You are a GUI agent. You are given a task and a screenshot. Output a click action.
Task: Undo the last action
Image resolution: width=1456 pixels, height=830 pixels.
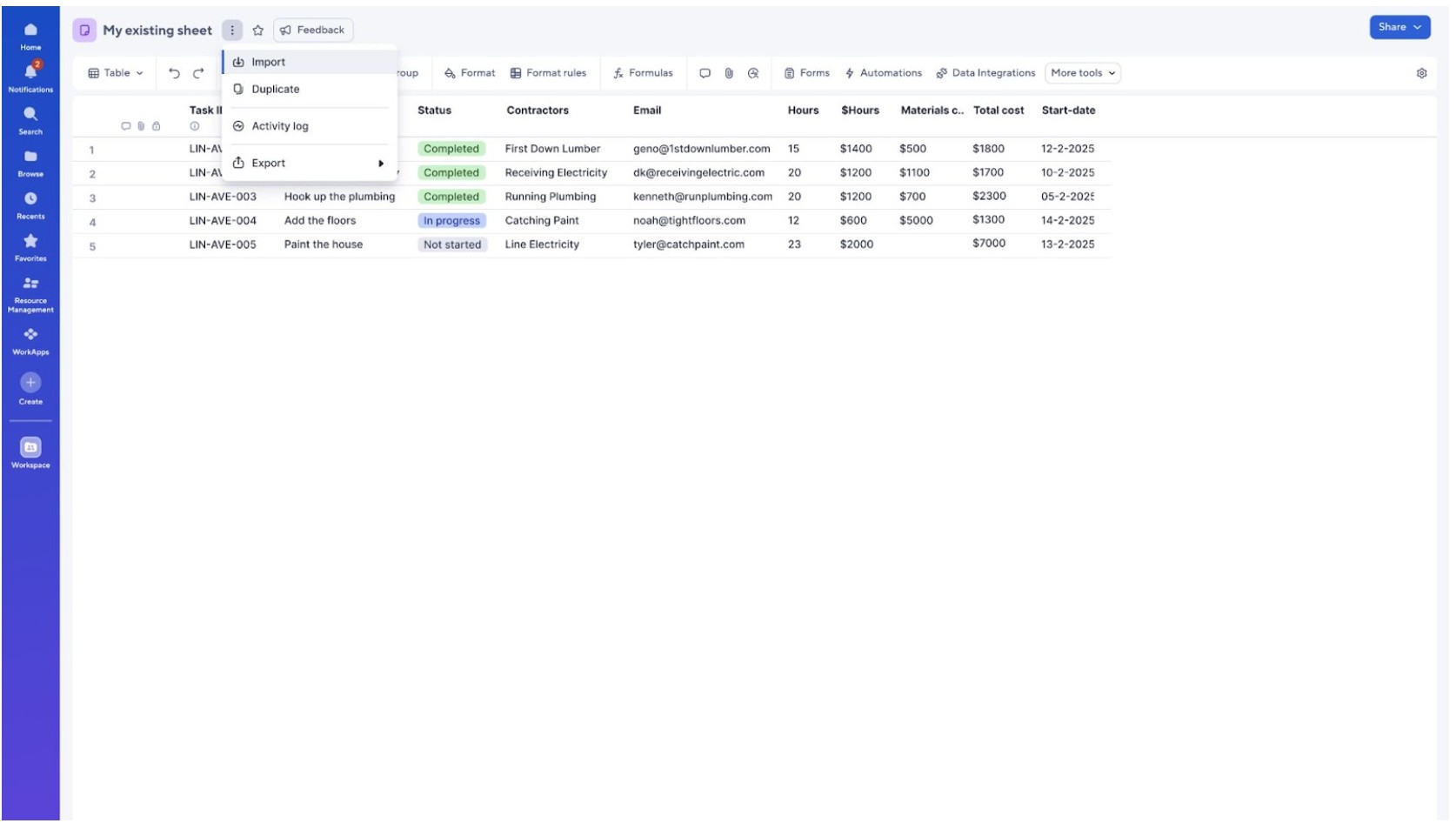click(x=172, y=73)
